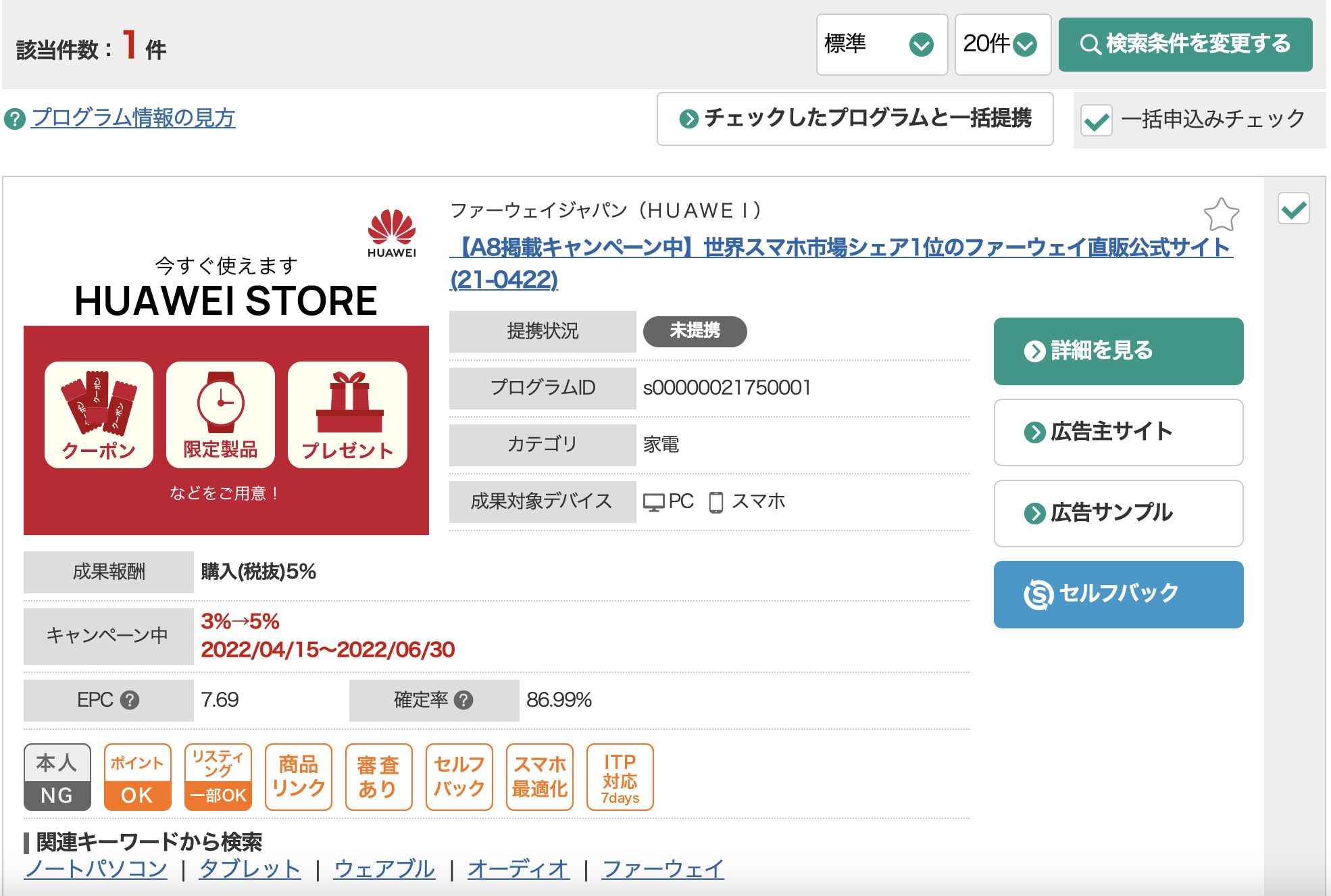Screen dimensions: 1331x896
Task: Uncheck the Huawei program card checkbox
Action: tap(1294, 209)
